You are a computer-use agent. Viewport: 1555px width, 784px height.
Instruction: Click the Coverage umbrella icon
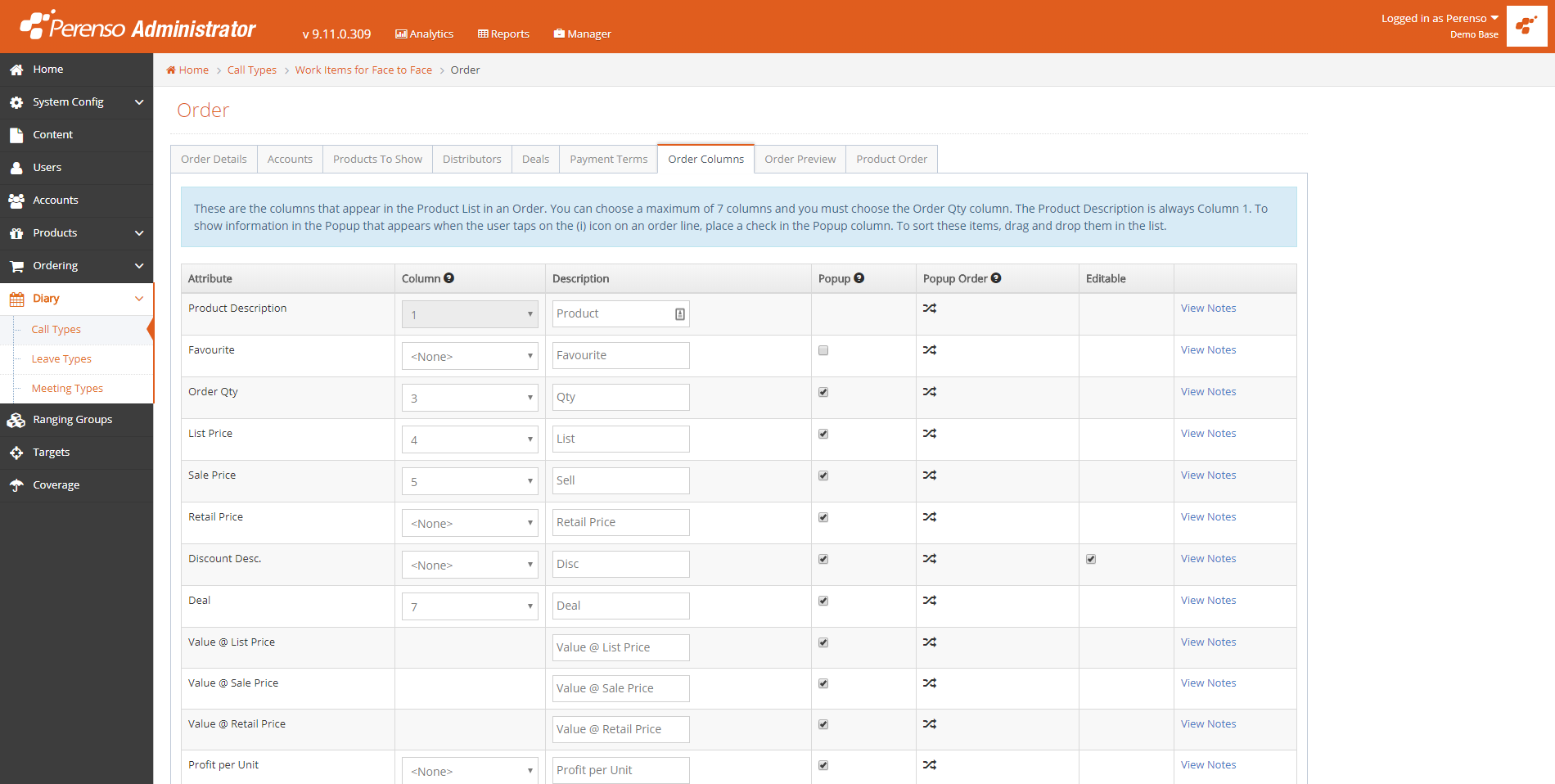[16, 485]
